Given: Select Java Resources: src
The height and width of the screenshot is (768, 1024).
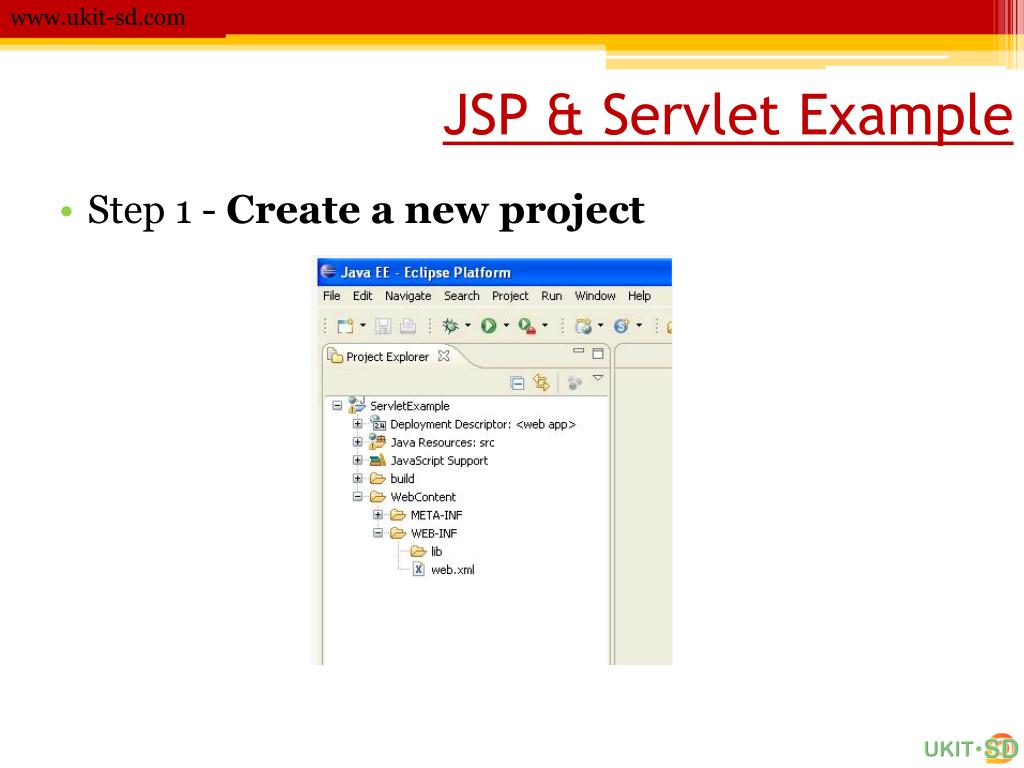Looking at the screenshot, I should click(x=442, y=443).
